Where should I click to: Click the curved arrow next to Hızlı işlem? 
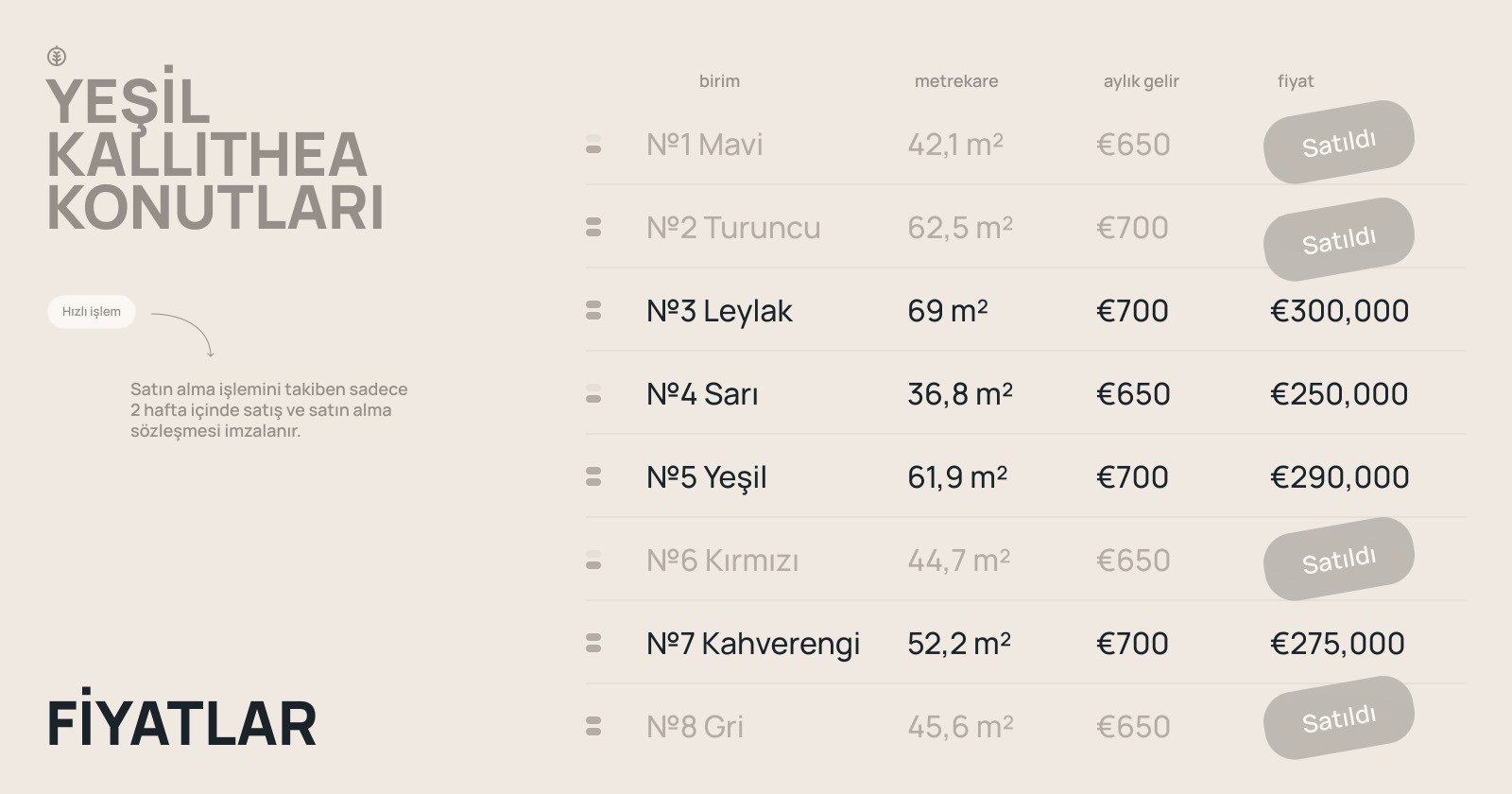click(187, 331)
